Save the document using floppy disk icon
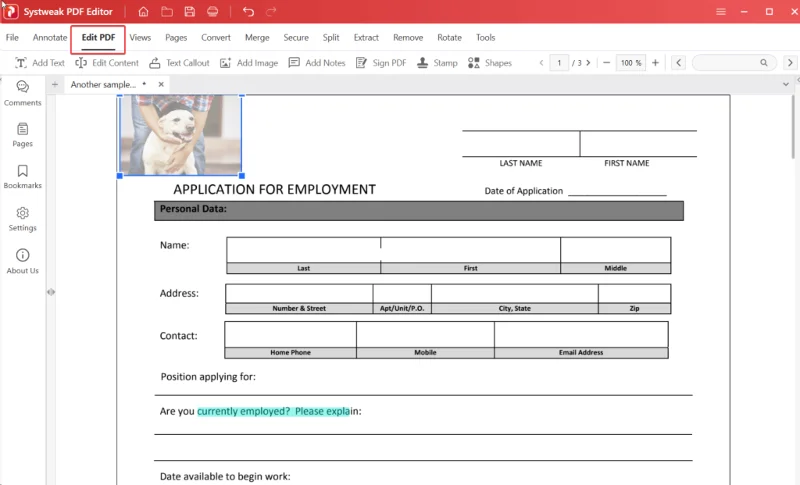Screen dimensions: 800x485 point(190,11)
